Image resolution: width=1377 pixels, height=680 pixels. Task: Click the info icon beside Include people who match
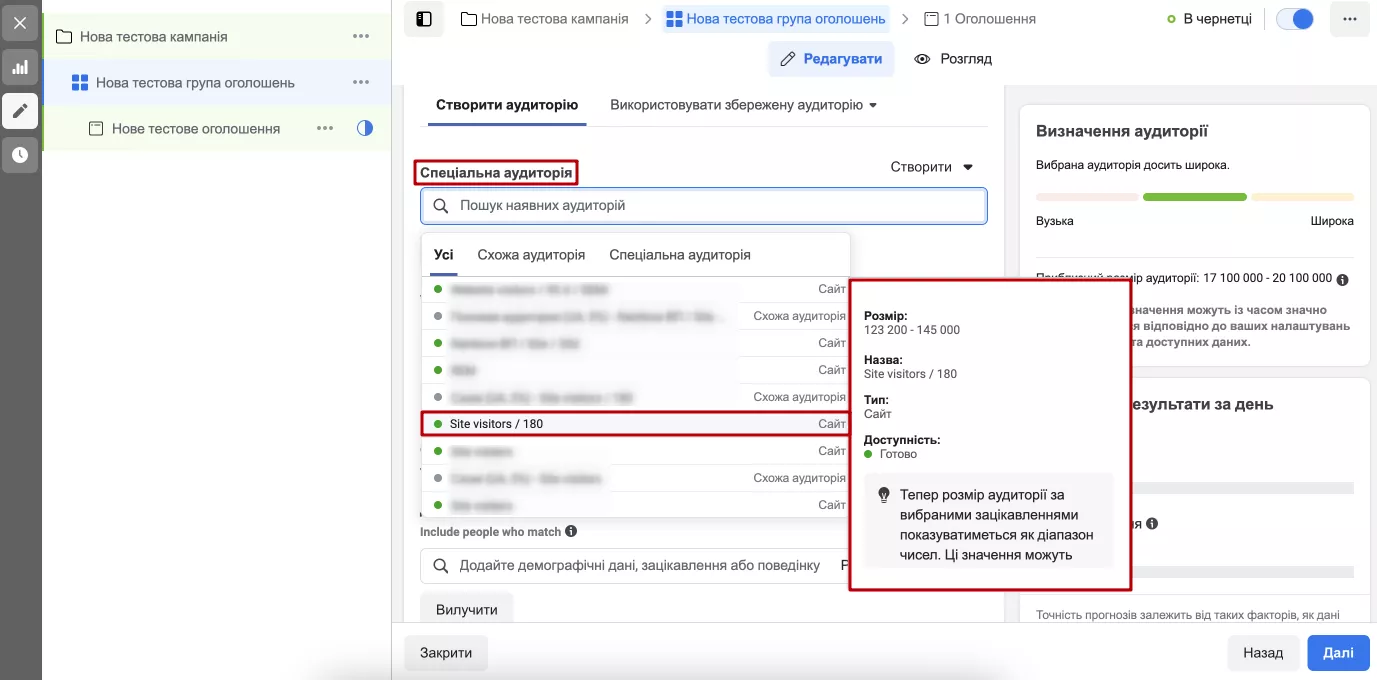point(571,532)
